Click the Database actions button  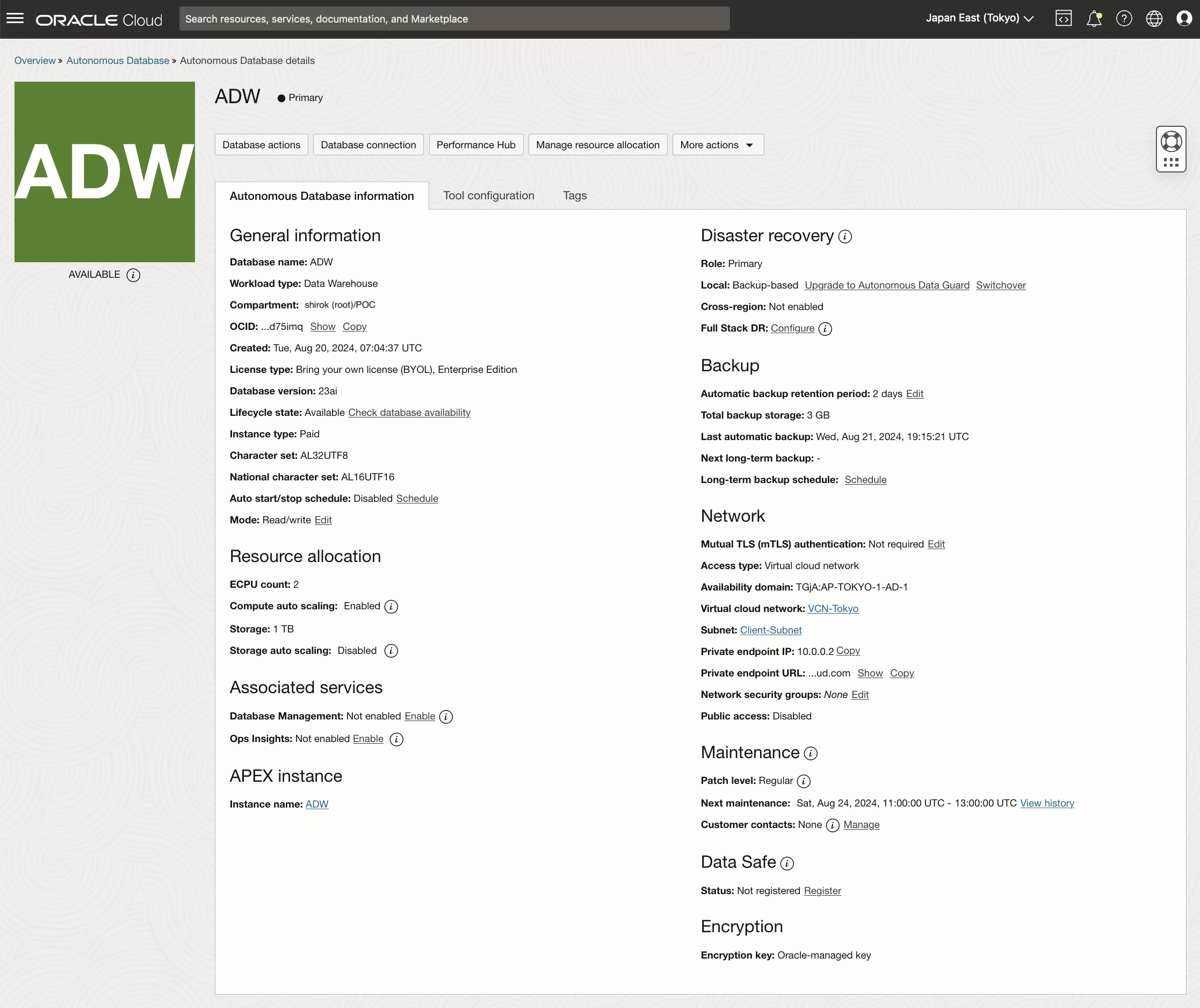pos(261,145)
